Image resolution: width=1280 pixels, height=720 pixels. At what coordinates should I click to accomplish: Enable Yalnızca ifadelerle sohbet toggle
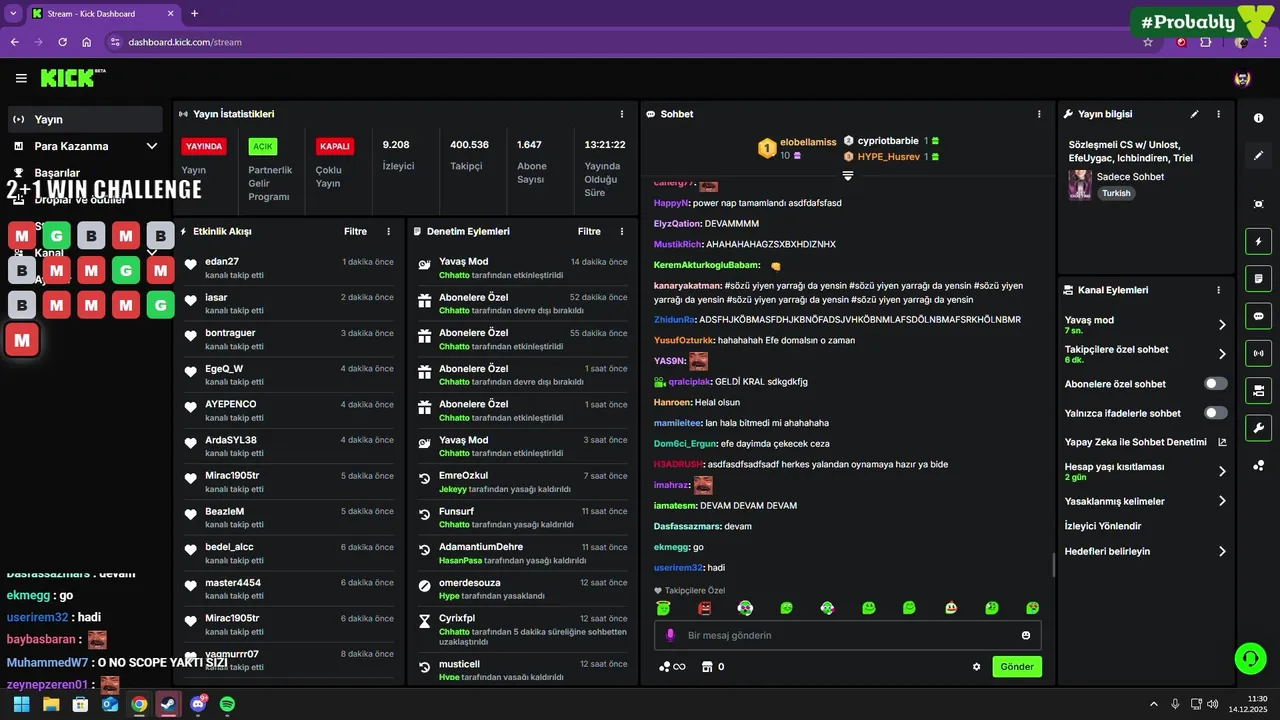pyautogui.click(x=1216, y=413)
